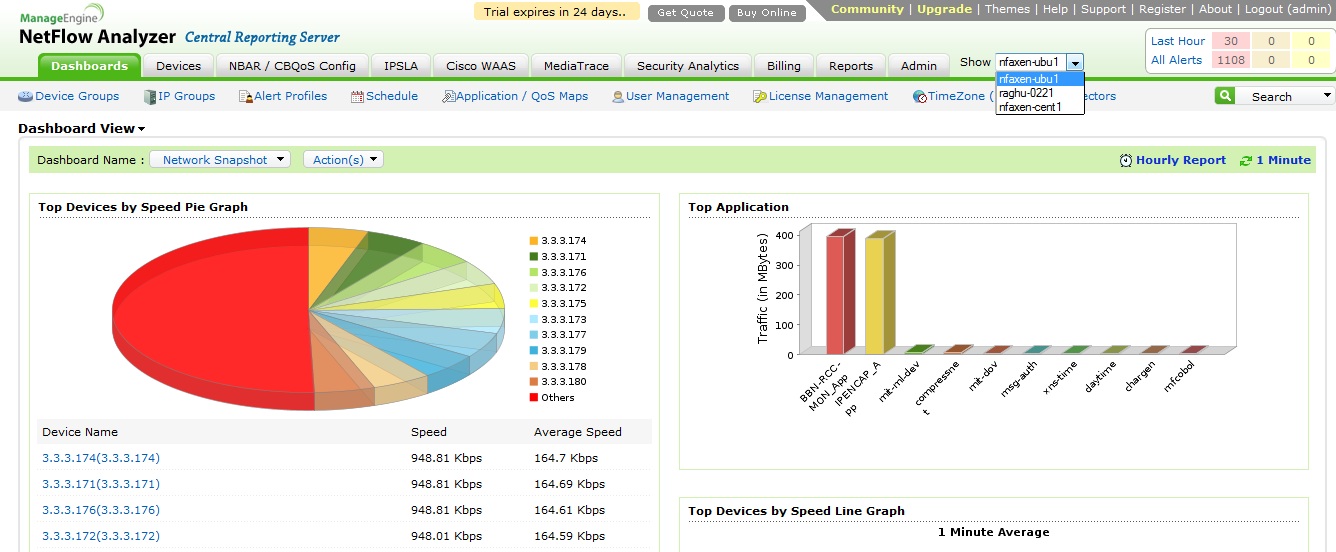Click the Last Hour alerts link
Image resolution: width=1336 pixels, height=552 pixels.
tap(1178, 41)
